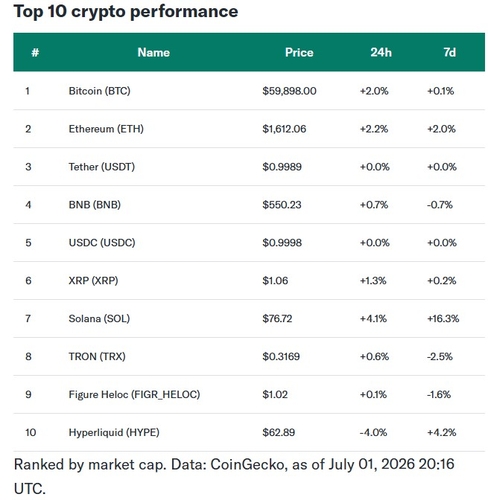Click the Price column header
488x500 pixels.
299,52
